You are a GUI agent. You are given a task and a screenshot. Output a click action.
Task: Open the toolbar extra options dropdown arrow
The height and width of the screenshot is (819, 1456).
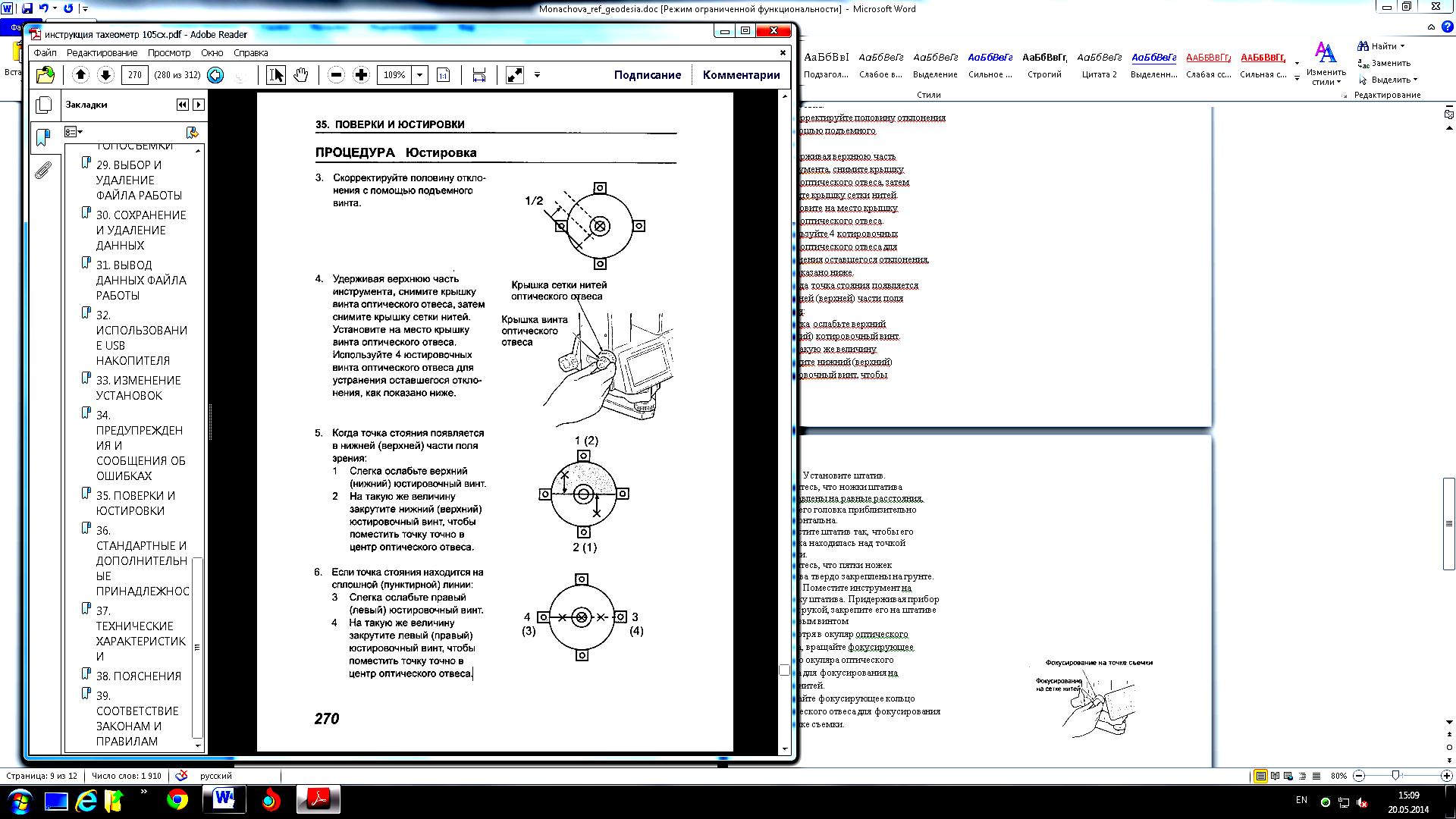click(537, 74)
